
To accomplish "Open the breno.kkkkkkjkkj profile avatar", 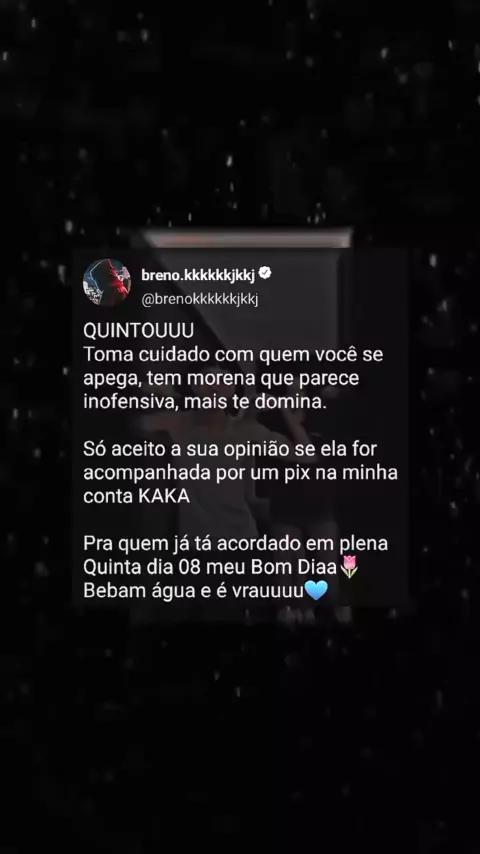I will (107, 282).
